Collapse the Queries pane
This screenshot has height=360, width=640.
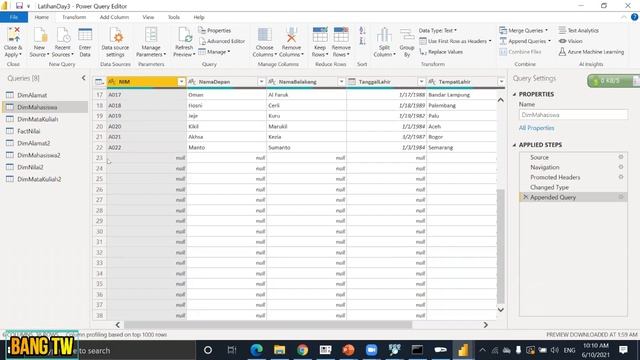click(84, 78)
